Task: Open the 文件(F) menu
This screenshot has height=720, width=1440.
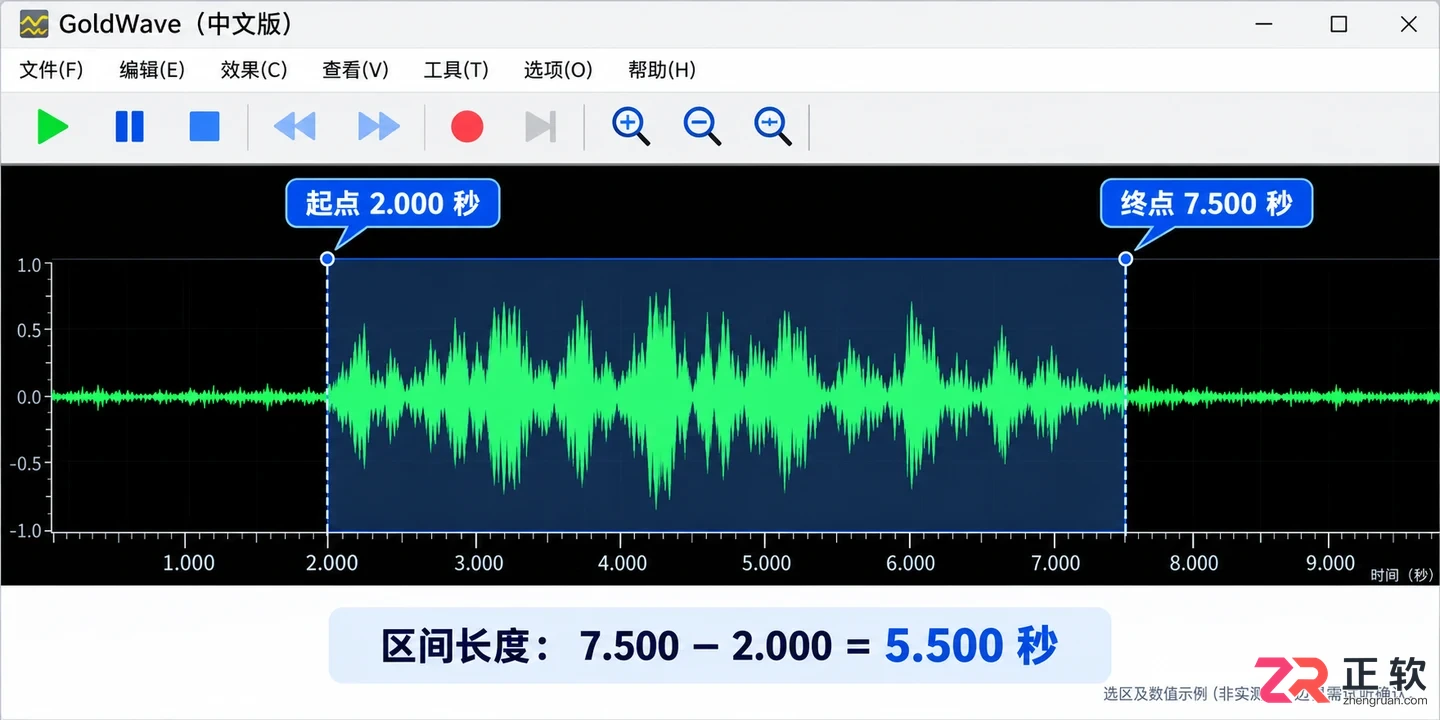Action: (x=52, y=70)
